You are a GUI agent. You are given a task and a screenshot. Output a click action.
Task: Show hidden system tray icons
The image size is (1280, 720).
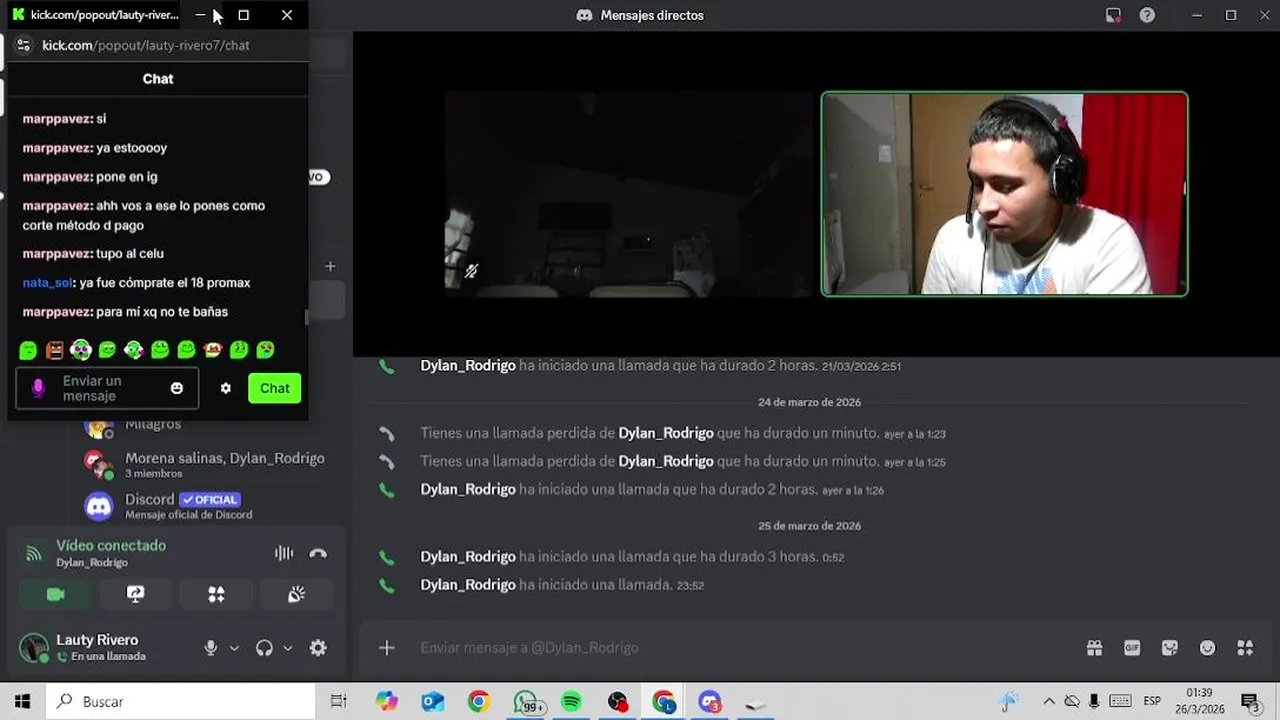(x=1048, y=702)
